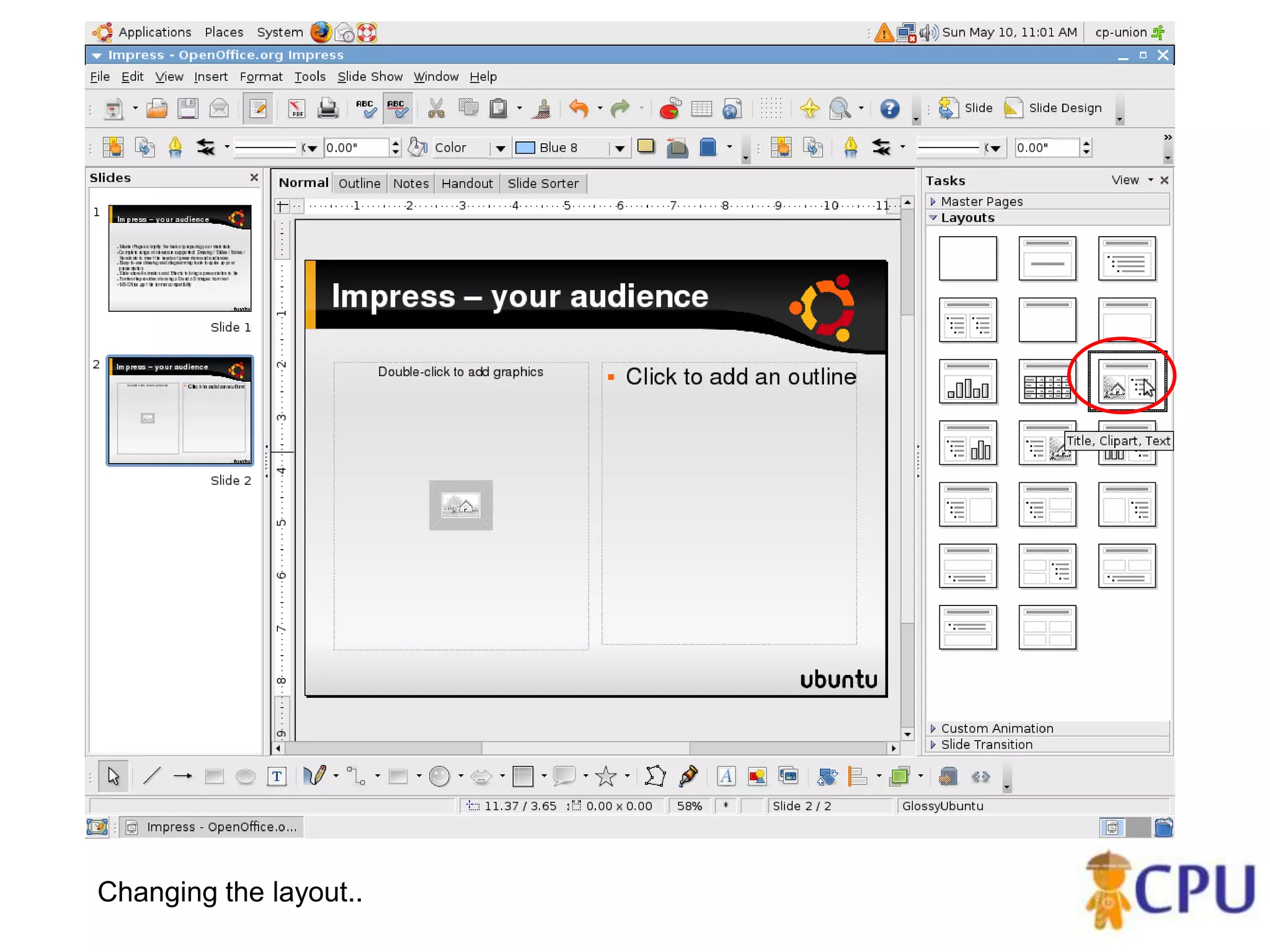1270x952 pixels.
Task: Open the Places menu in top panel
Action: click(224, 32)
